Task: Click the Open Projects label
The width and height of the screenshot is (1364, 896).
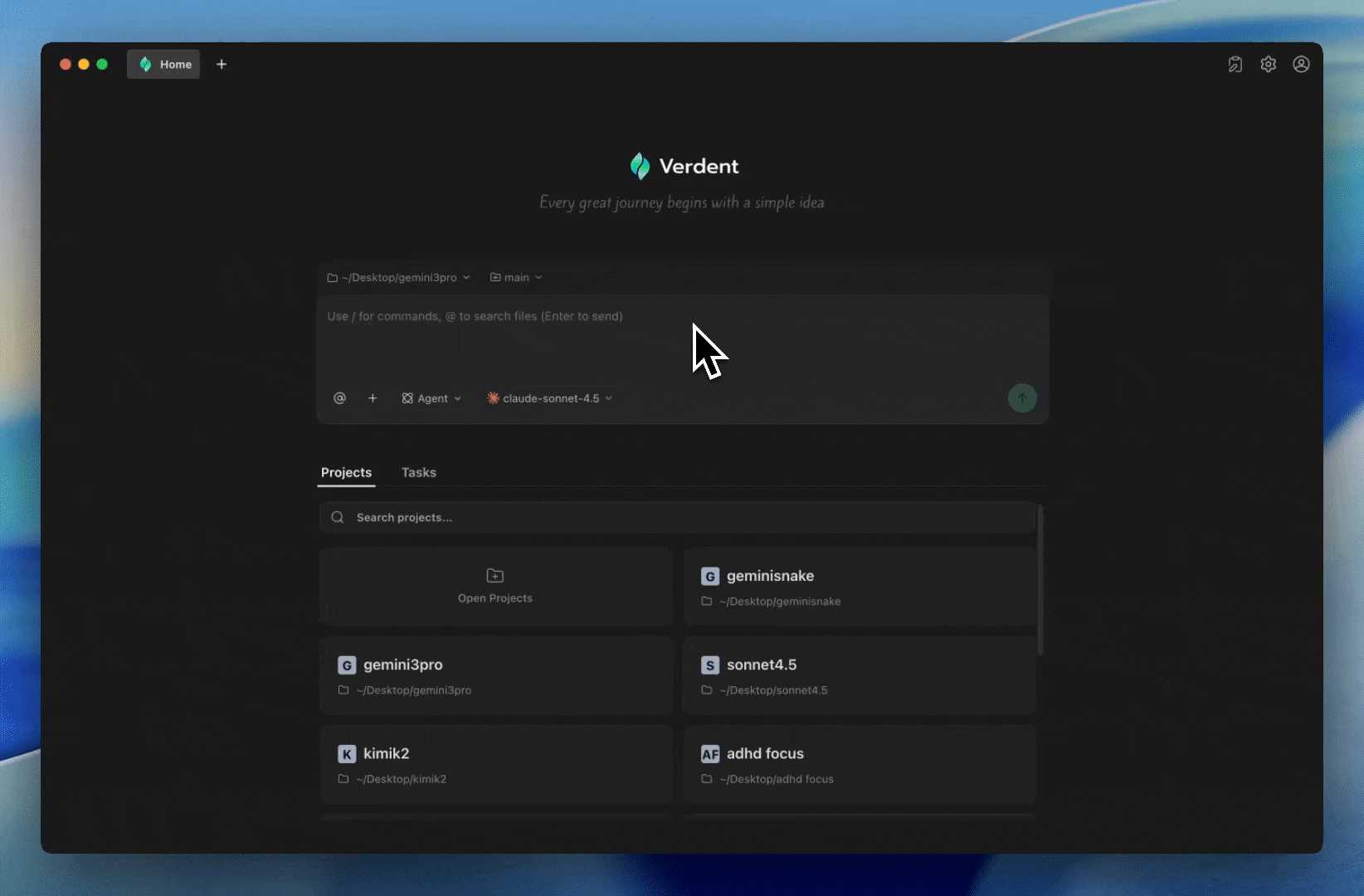Action: click(495, 598)
